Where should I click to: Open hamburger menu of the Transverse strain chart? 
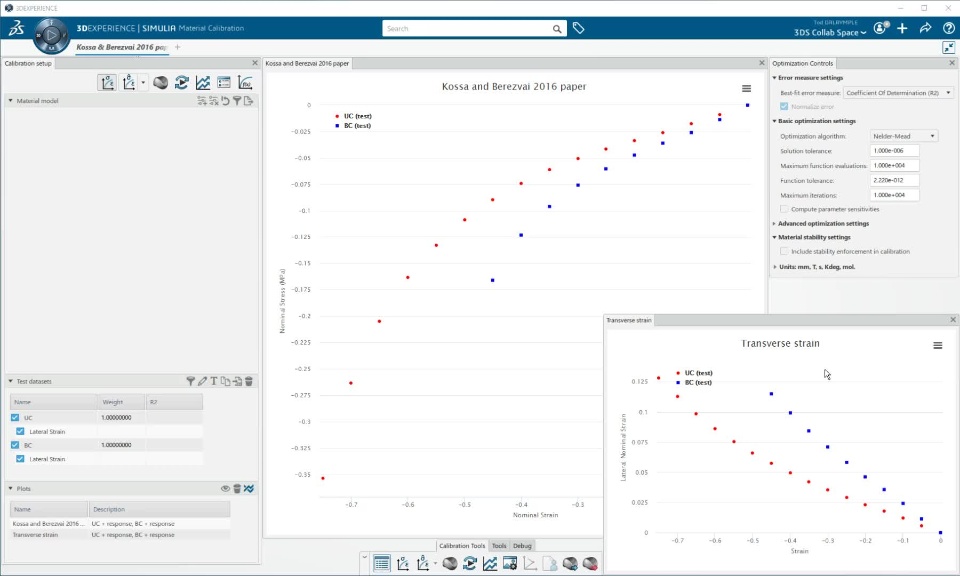[937, 346]
